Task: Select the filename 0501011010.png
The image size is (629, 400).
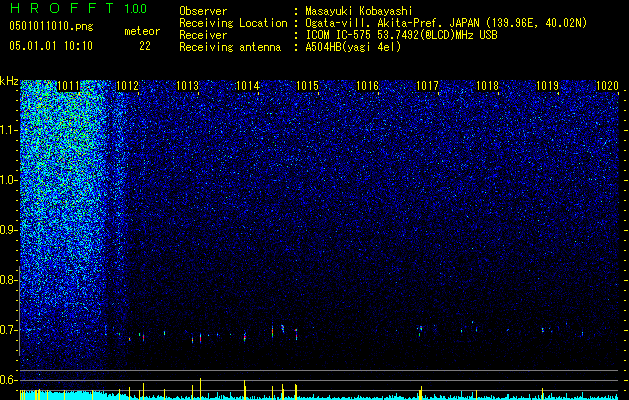Action: [x=51, y=27]
